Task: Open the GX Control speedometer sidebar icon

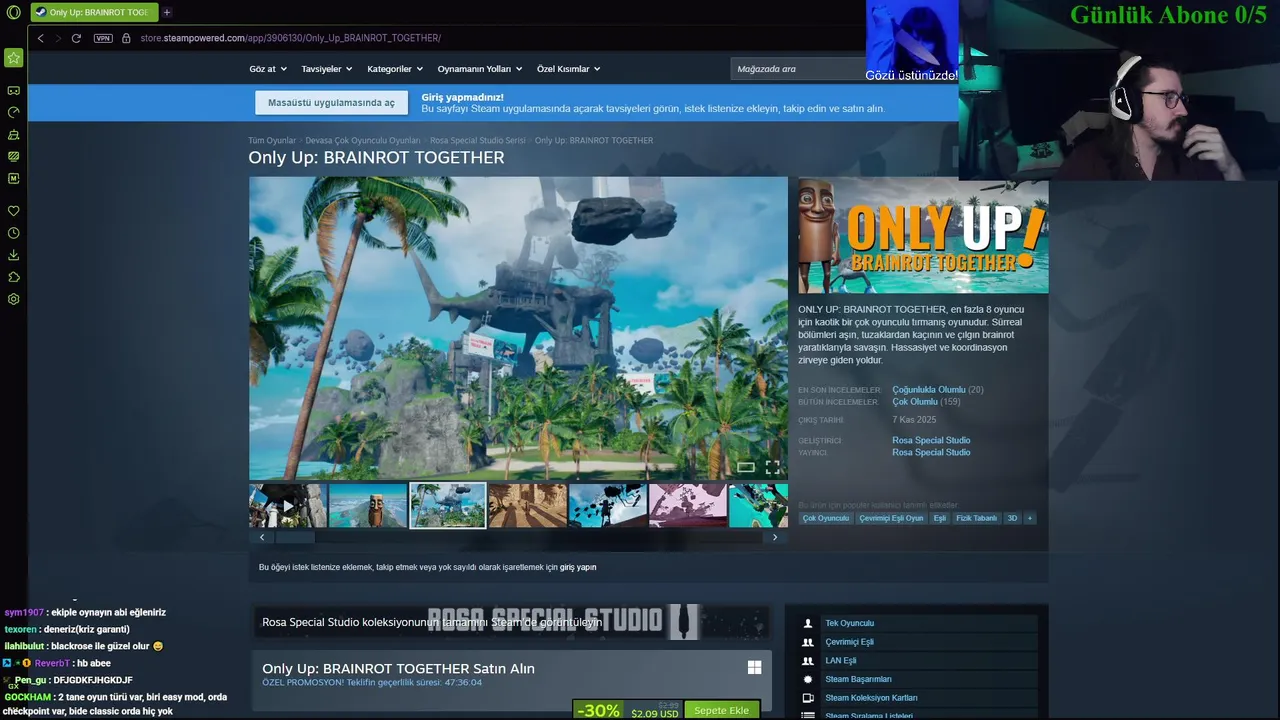Action: 14,112
